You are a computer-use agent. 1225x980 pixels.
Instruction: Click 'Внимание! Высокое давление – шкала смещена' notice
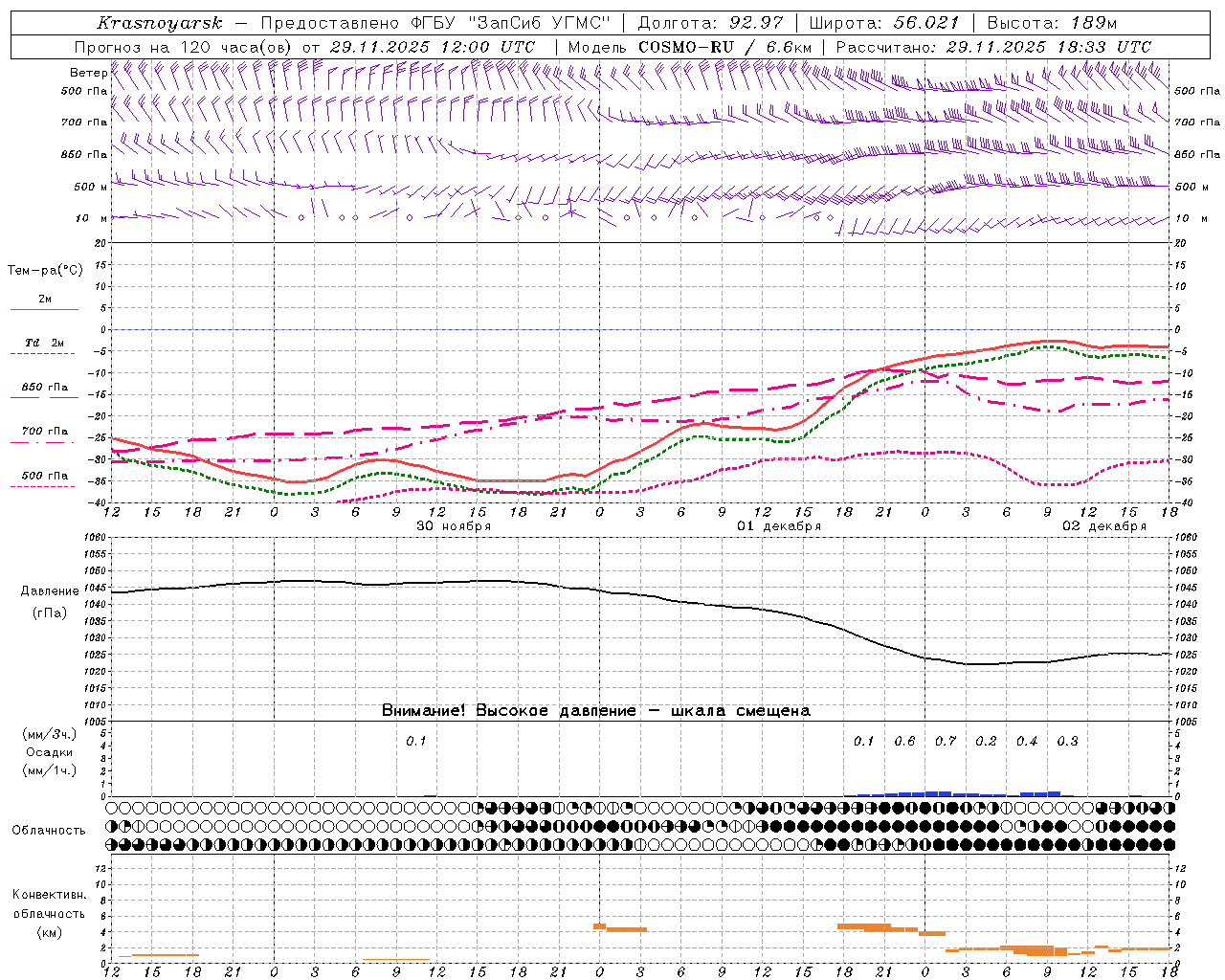[596, 711]
